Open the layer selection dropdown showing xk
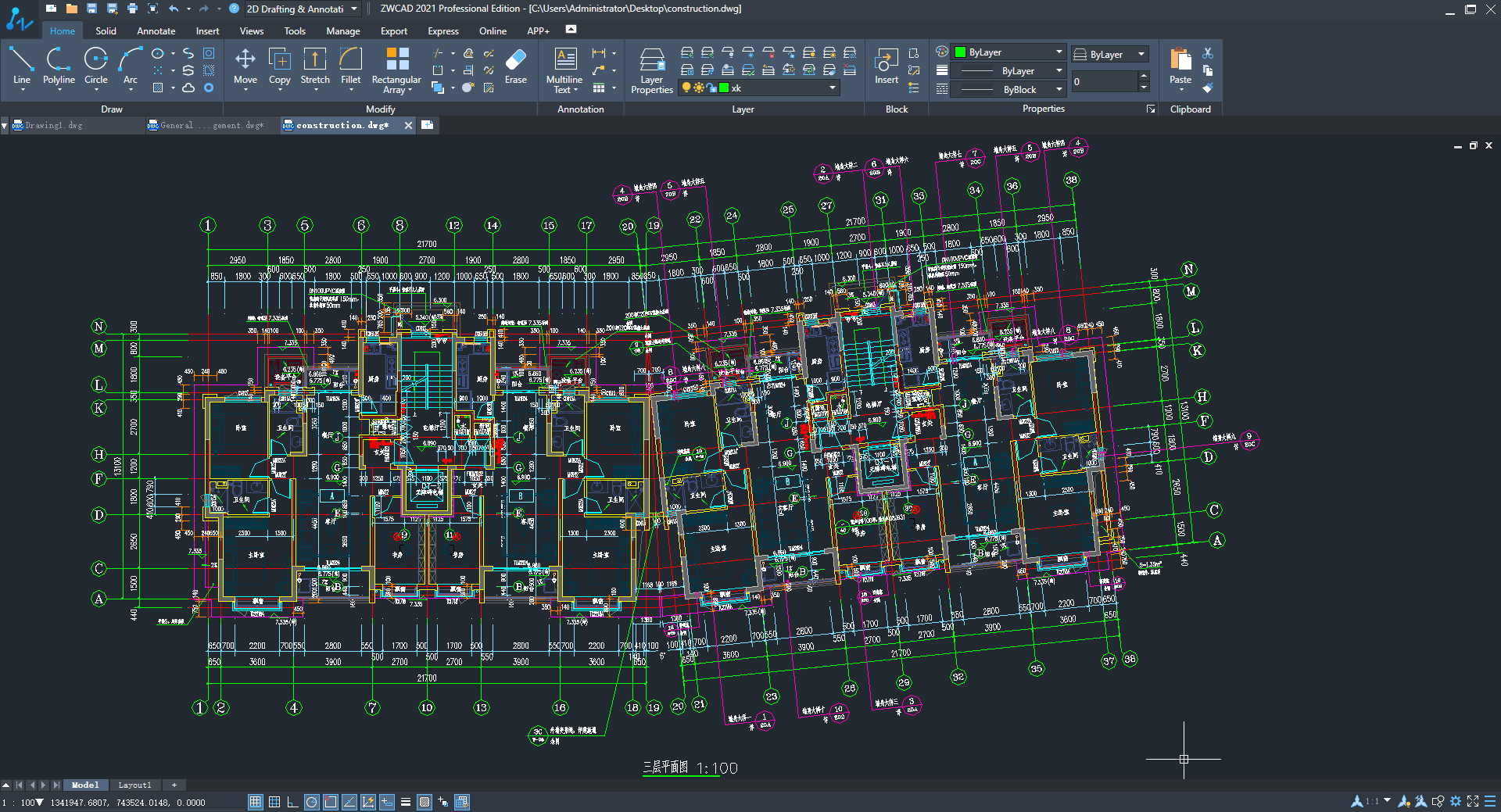Viewport: 1501px width, 812px height. (x=831, y=88)
